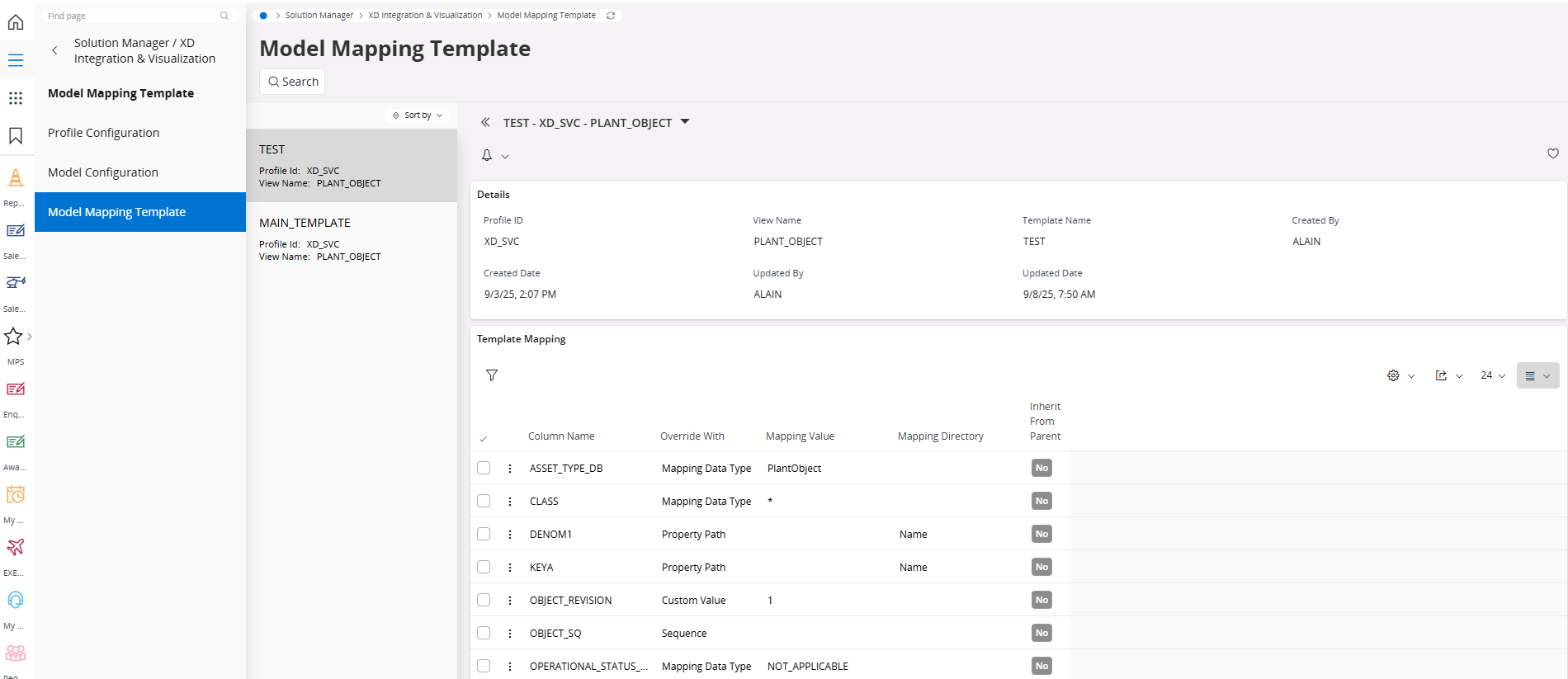1568x679 pixels.
Task: Collapse list panel with double chevron icon
Action: [485, 122]
